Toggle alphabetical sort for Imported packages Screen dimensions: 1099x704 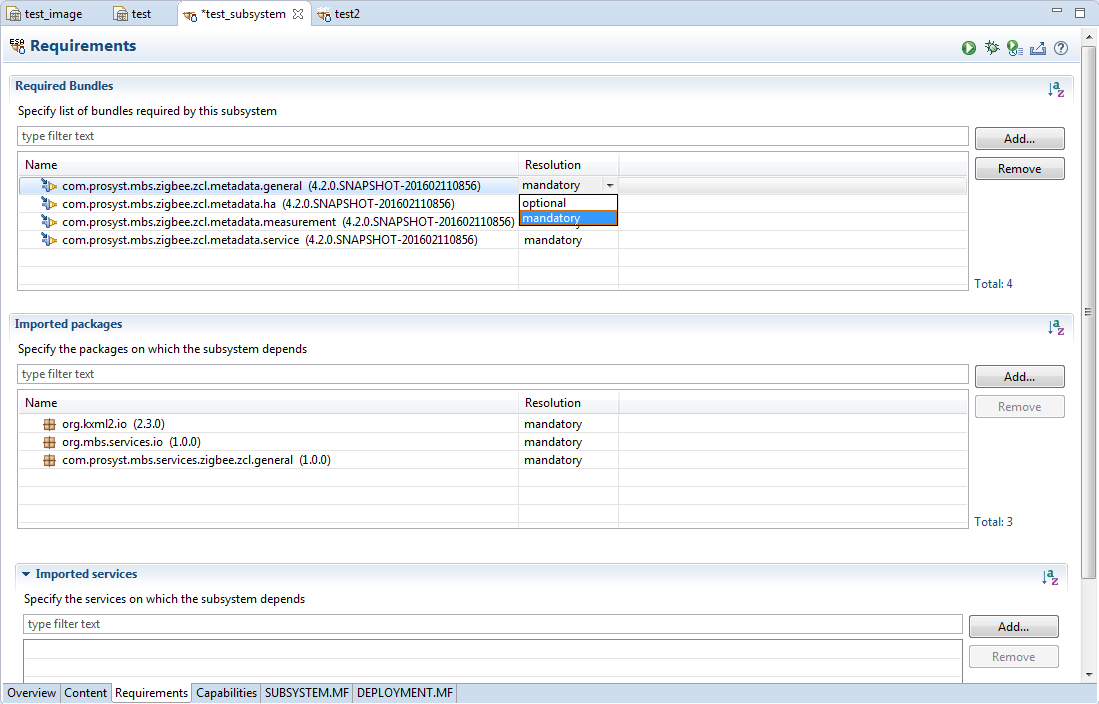1056,327
